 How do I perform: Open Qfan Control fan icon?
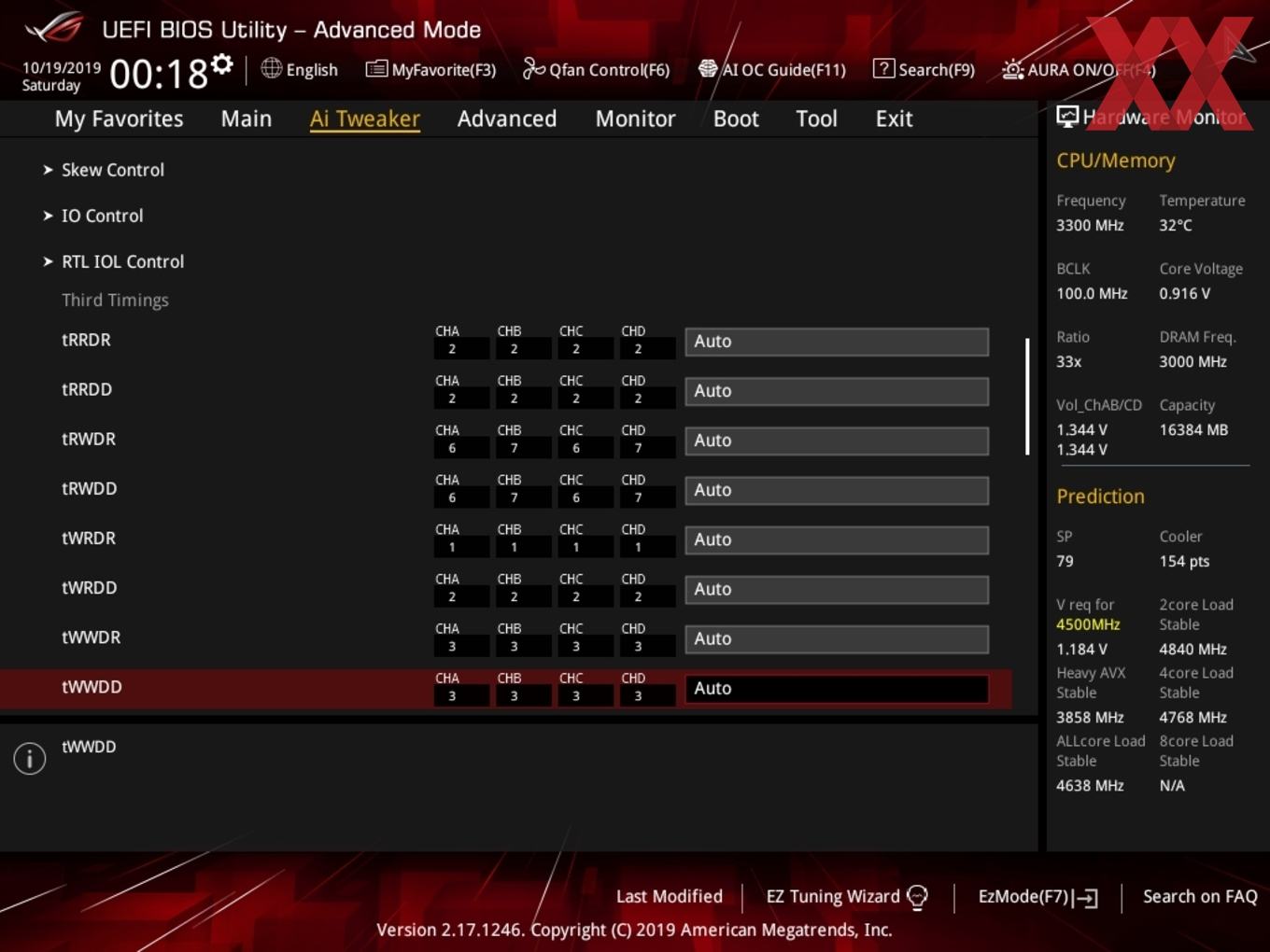pos(533,68)
